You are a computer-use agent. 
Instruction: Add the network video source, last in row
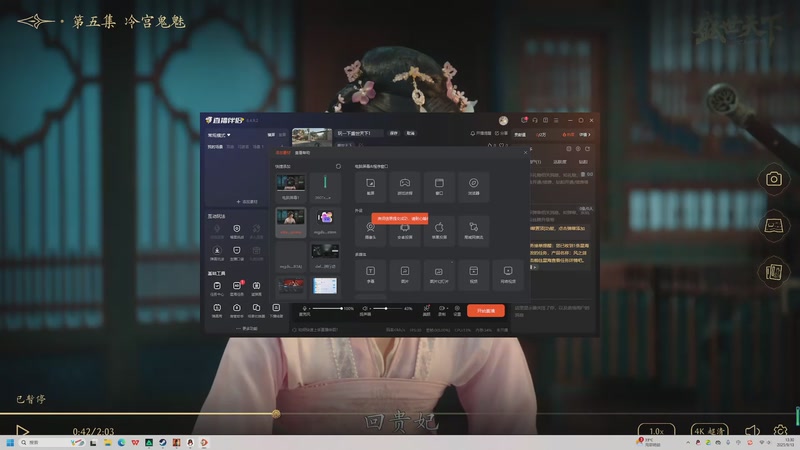point(508,274)
